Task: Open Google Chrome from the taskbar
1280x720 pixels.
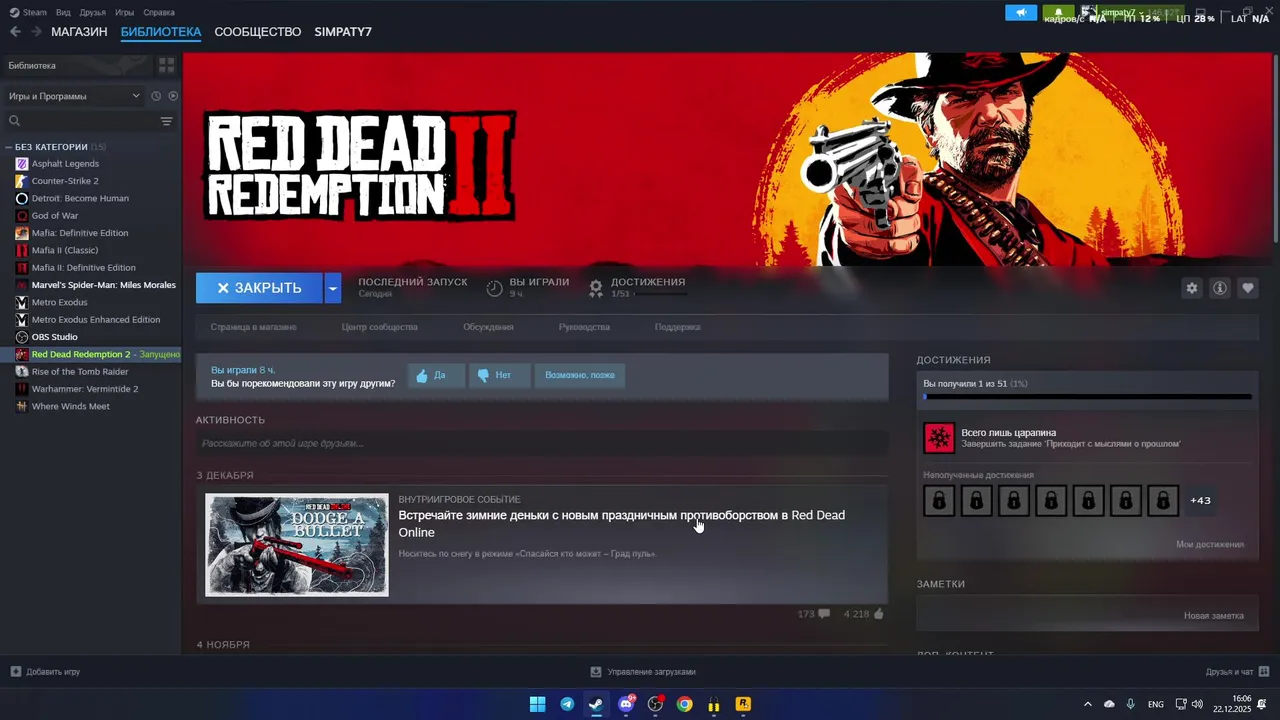Action: coord(684,704)
